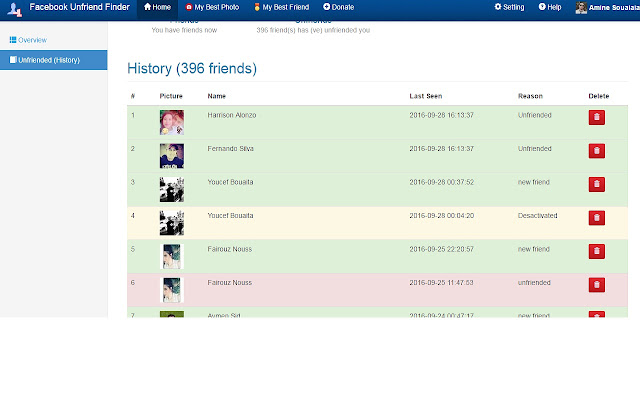Delete Fairouz Nouss unfriended entry
This screenshot has height=400, width=640.
(596, 284)
